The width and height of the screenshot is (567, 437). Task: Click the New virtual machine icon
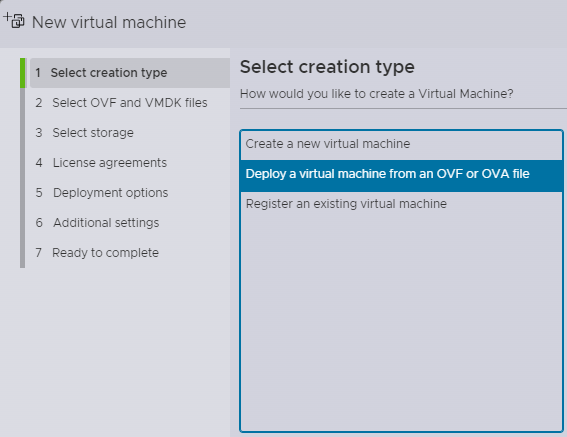click(x=13, y=20)
